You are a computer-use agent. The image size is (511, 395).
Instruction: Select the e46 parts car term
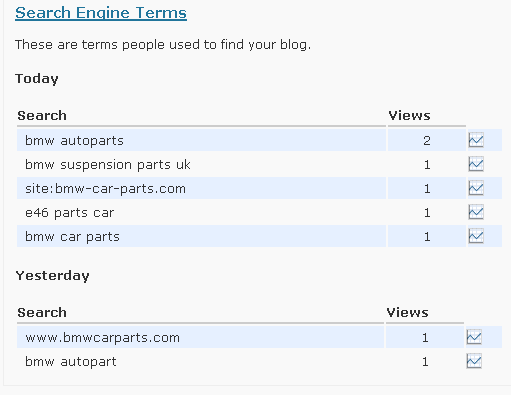coord(70,213)
